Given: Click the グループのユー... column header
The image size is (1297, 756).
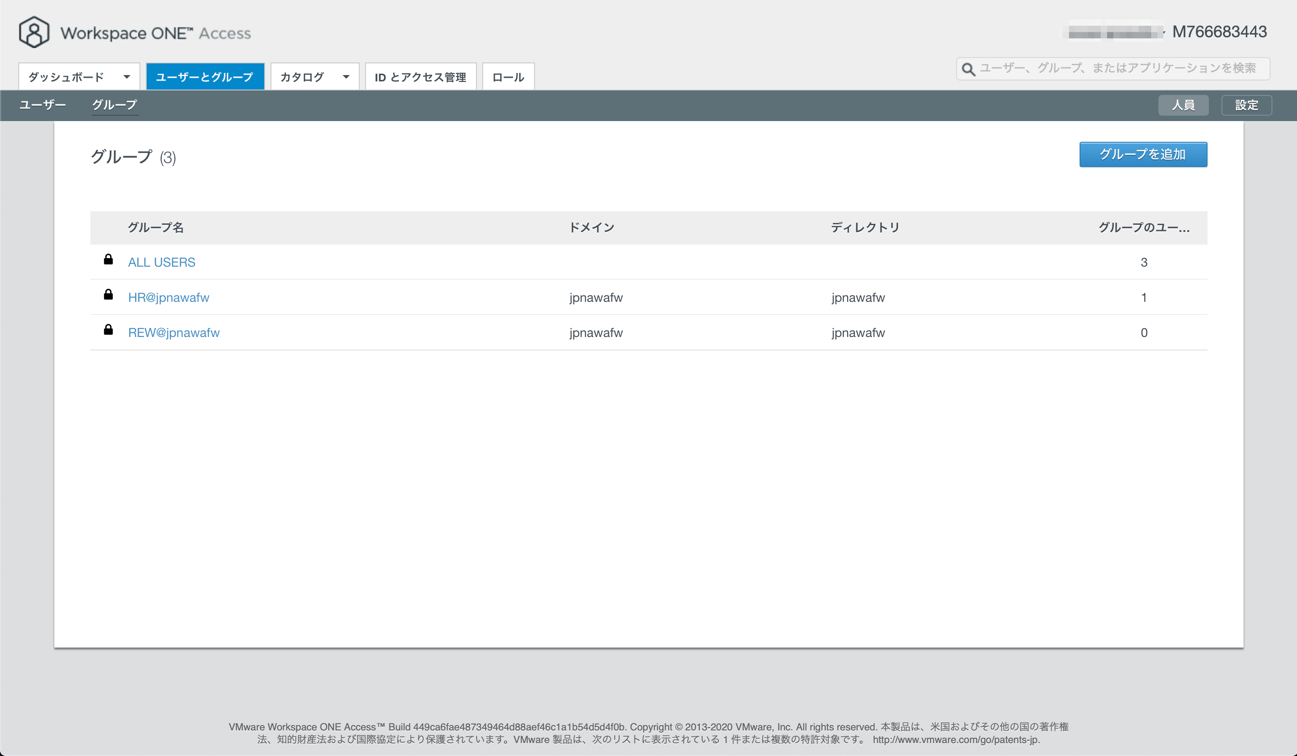Looking at the screenshot, I should [x=1143, y=227].
